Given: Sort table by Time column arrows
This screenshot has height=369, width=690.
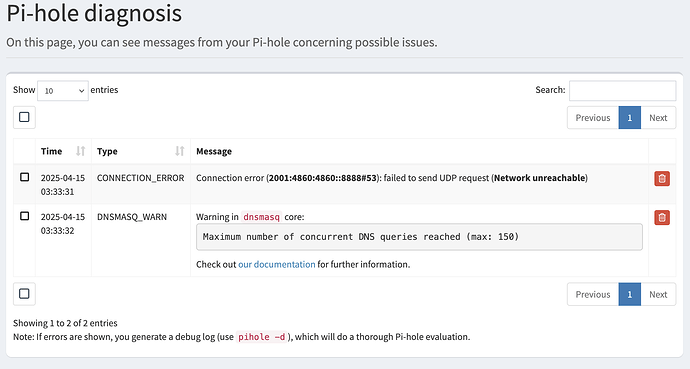Looking at the screenshot, I should click(x=80, y=151).
